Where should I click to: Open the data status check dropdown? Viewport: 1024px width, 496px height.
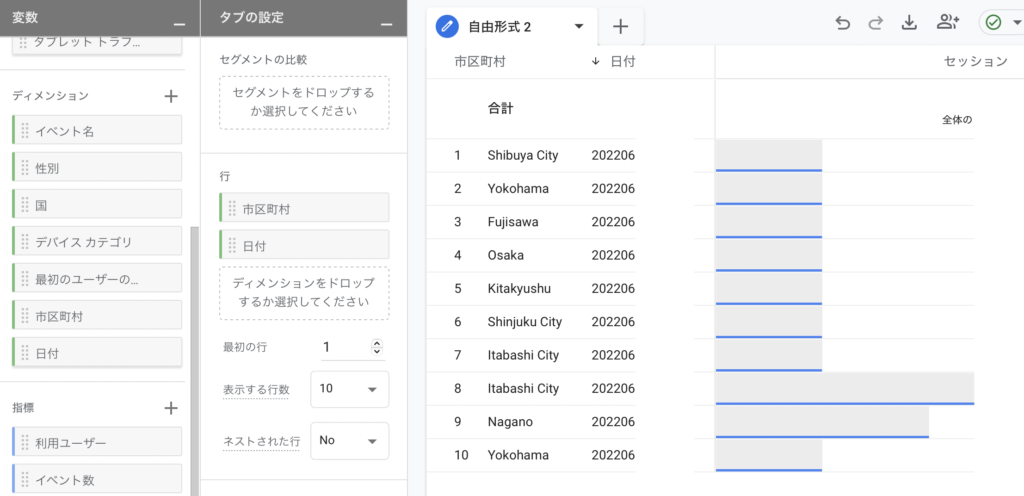pyautogui.click(x=1003, y=24)
